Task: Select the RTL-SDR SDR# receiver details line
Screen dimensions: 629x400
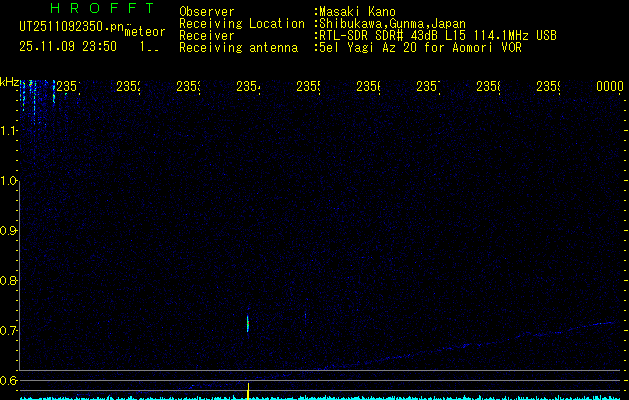Action: coord(438,36)
